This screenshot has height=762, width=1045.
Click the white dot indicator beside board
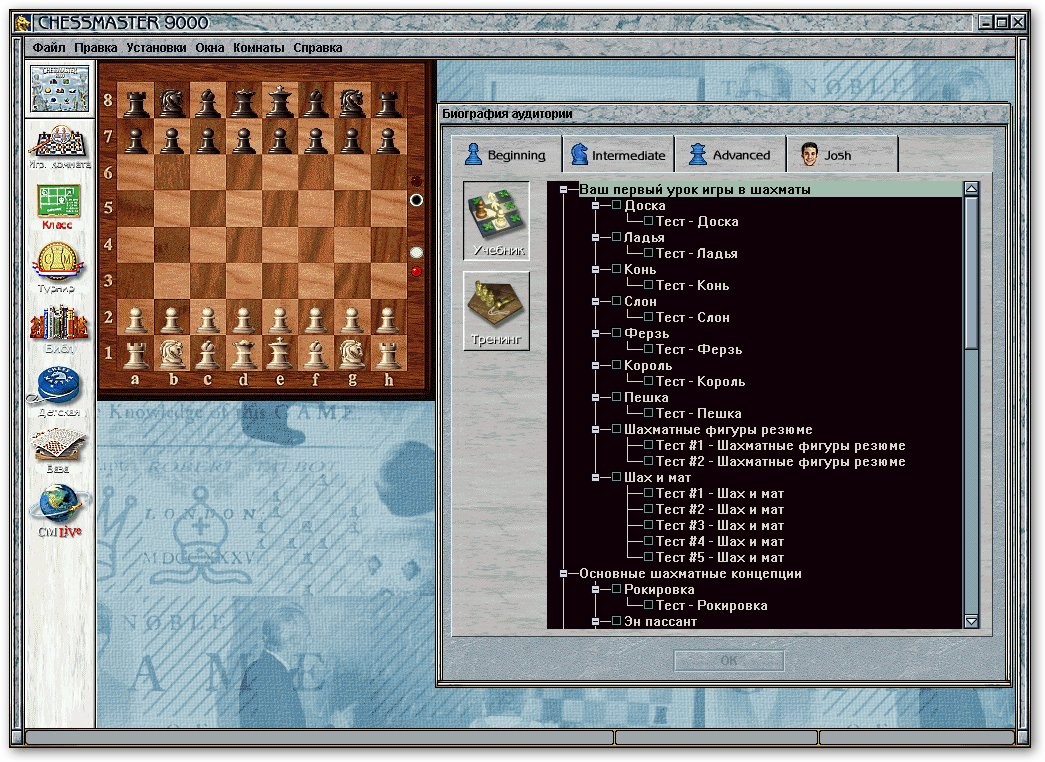[416, 252]
